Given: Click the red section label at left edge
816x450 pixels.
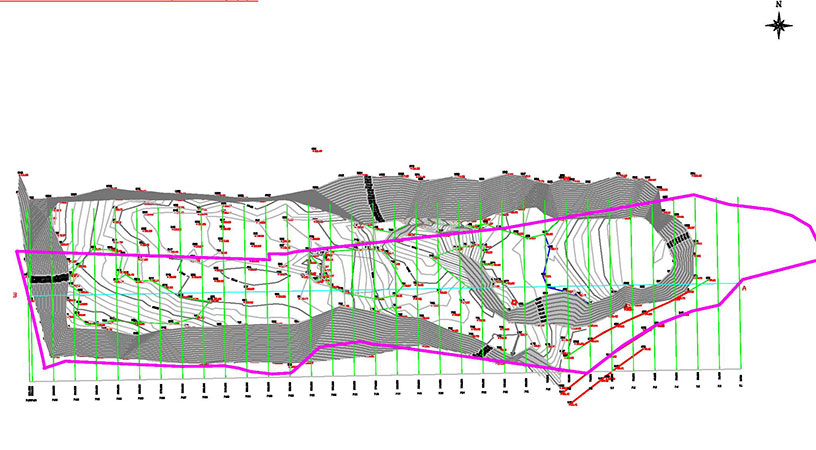Looking at the screenshot, I should click(x=13, y=296).
